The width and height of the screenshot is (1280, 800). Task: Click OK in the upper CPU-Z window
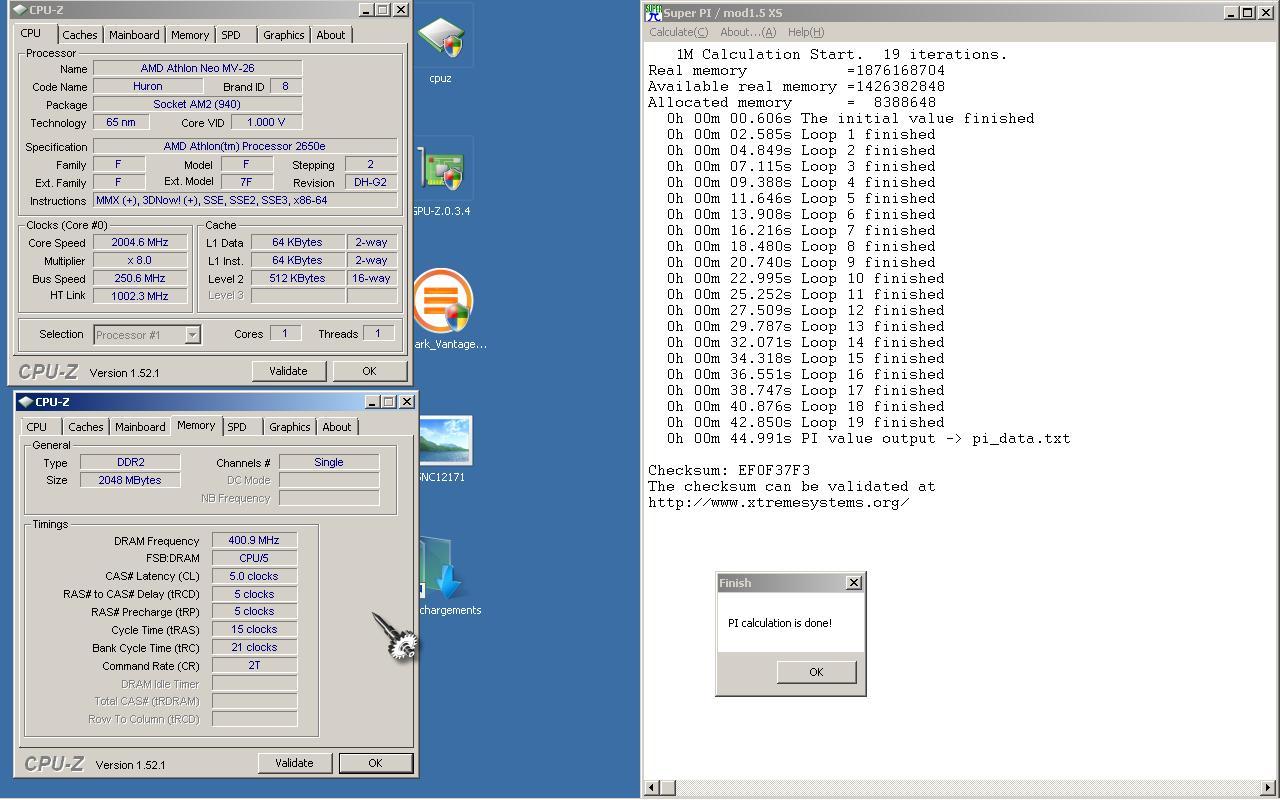click(x=369, y=371)
